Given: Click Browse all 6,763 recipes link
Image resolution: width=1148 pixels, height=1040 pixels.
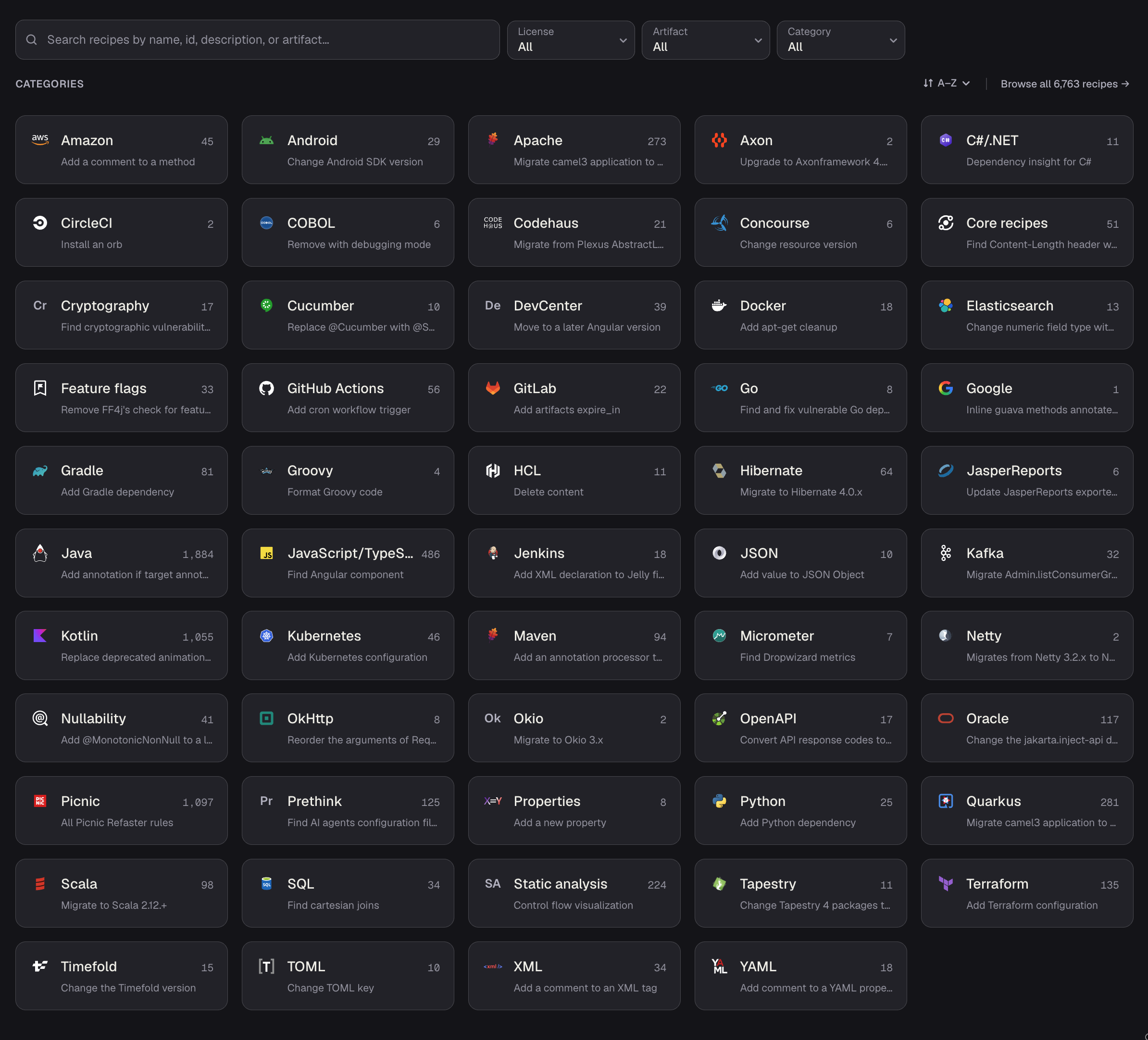Looking at the screenshot, I should point(1064,84).
